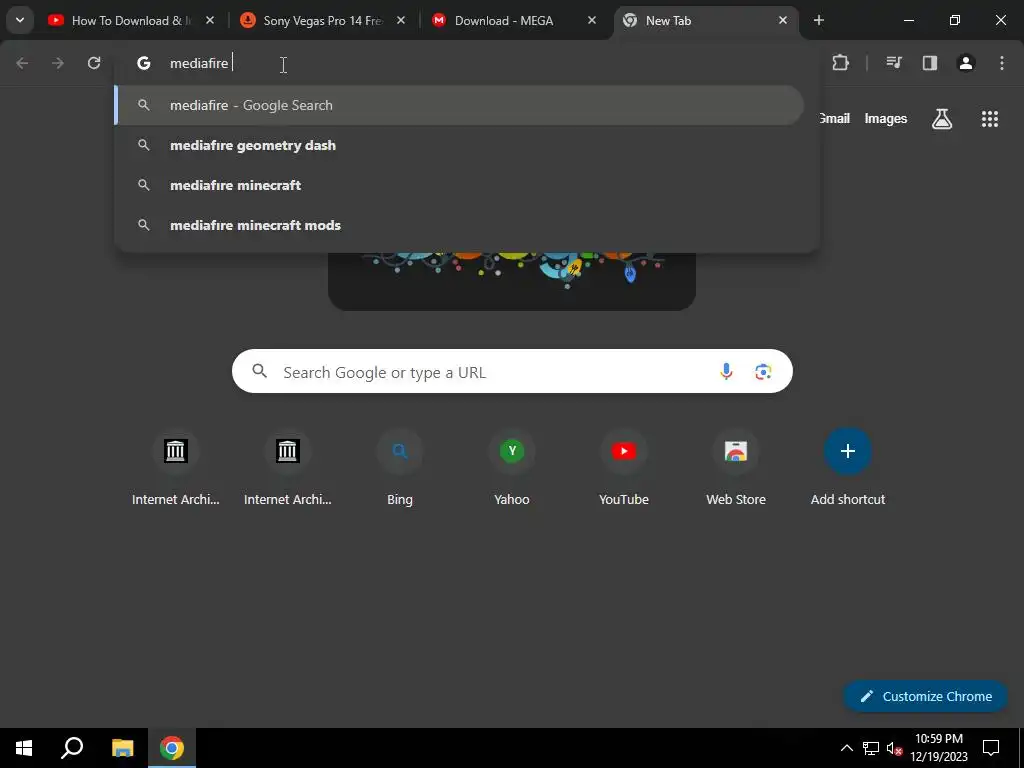
Task: Click the Customize Chrome button
Action: [x=925, y=696]
